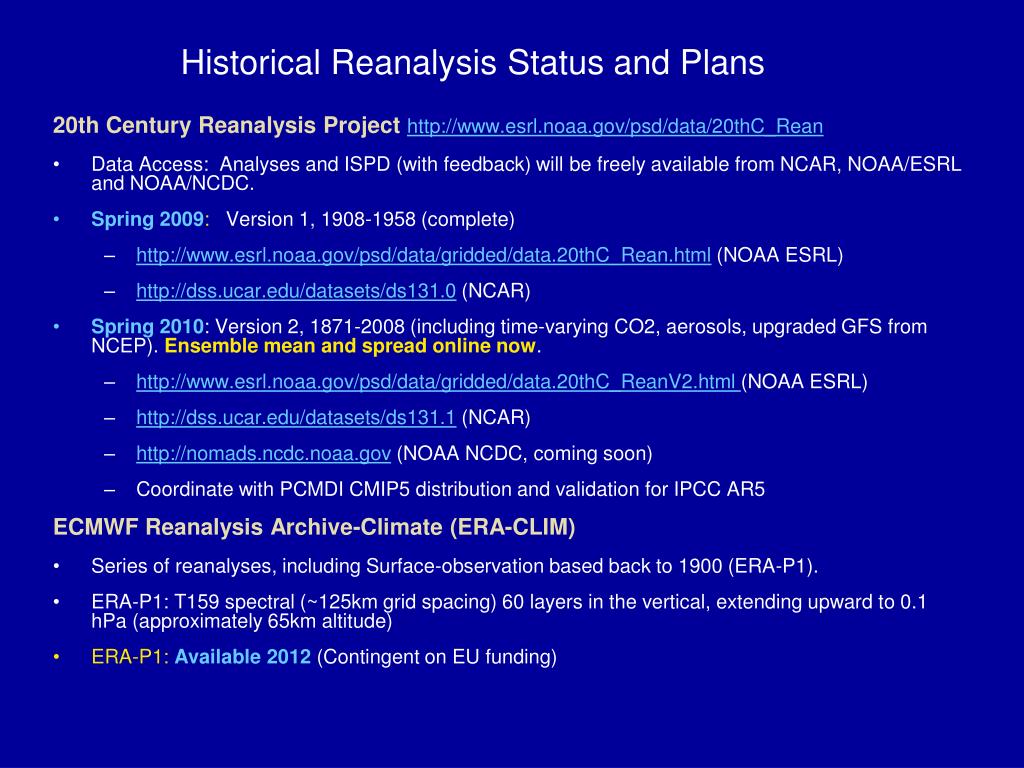Viewport: 1024px width, 768px height.
Task: Select the ECMWF Reanalysis Archive-Climate (ERA-CLIM) heading
Action: (314, 527)
